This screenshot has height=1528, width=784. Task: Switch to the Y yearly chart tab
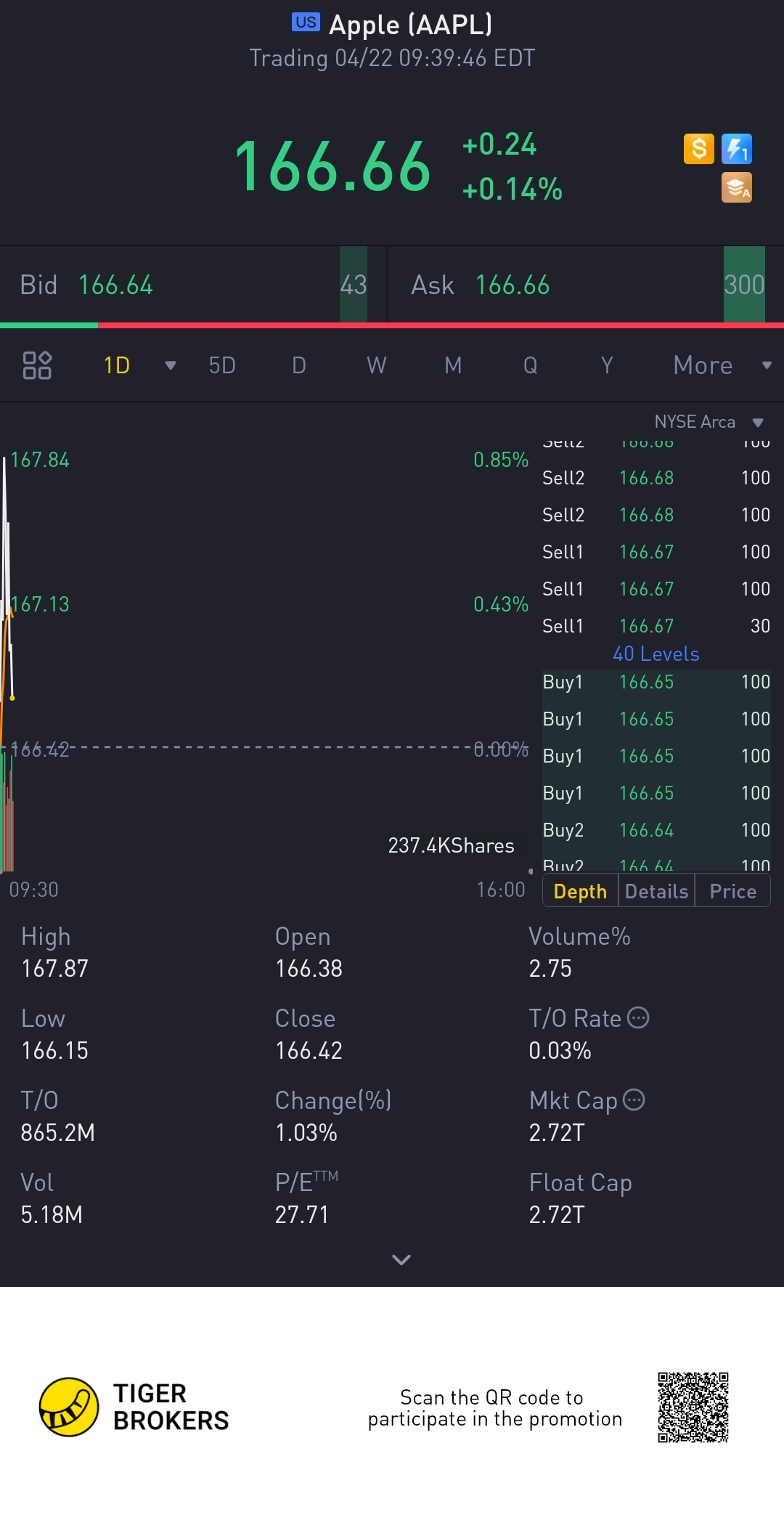608,365
